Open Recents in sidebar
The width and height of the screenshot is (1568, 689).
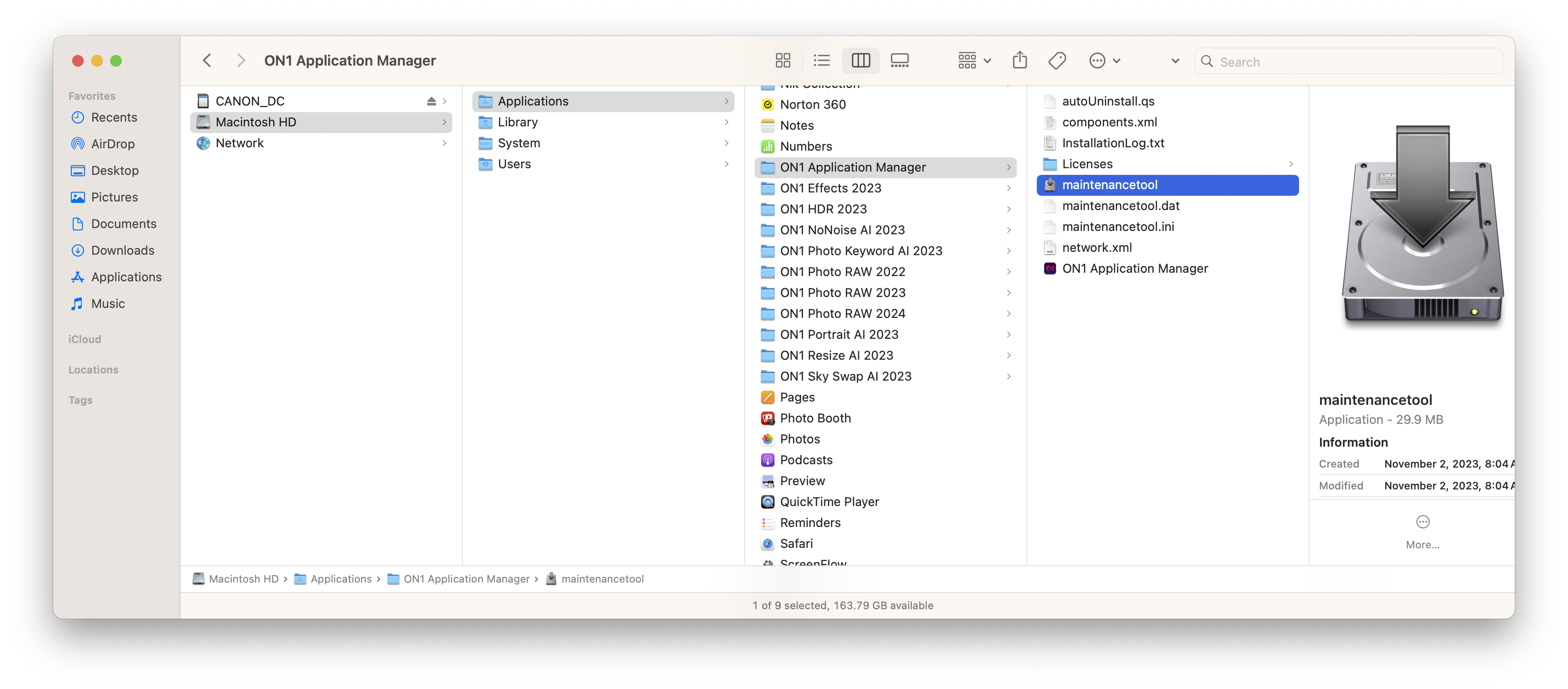click(114, 117)
